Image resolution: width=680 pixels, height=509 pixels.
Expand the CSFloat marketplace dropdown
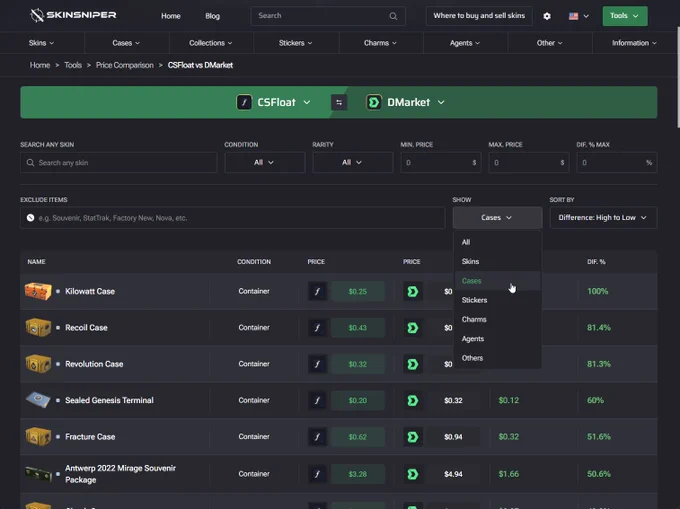point(274,102)
